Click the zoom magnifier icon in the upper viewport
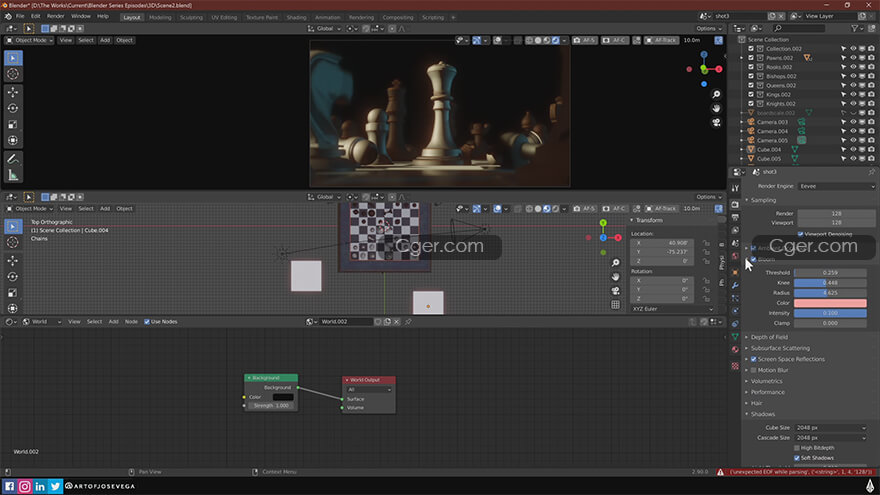Image resolution: width=880 pixels, height=495 pixels. (716, 94)
